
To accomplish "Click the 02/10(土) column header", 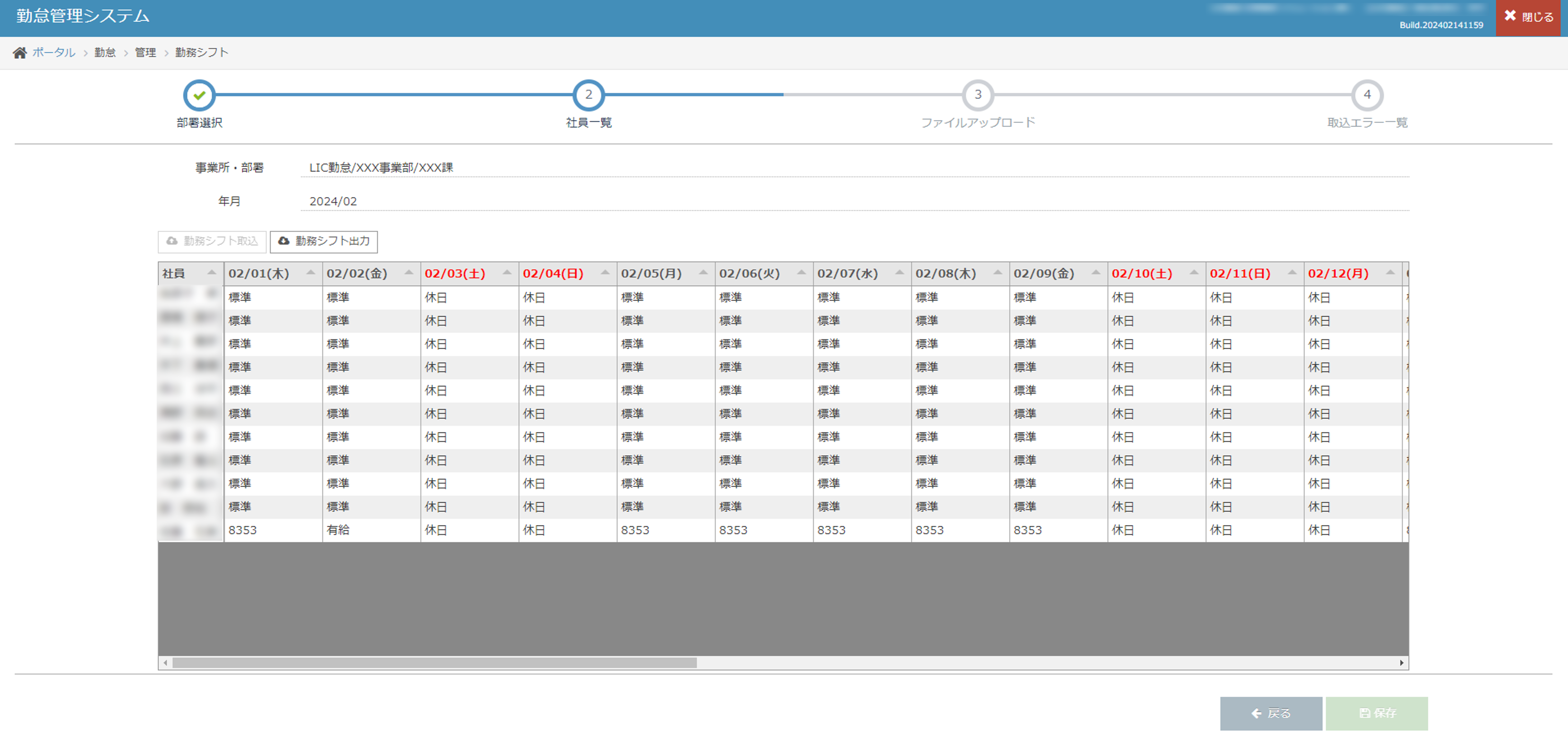I will 1156,274.
